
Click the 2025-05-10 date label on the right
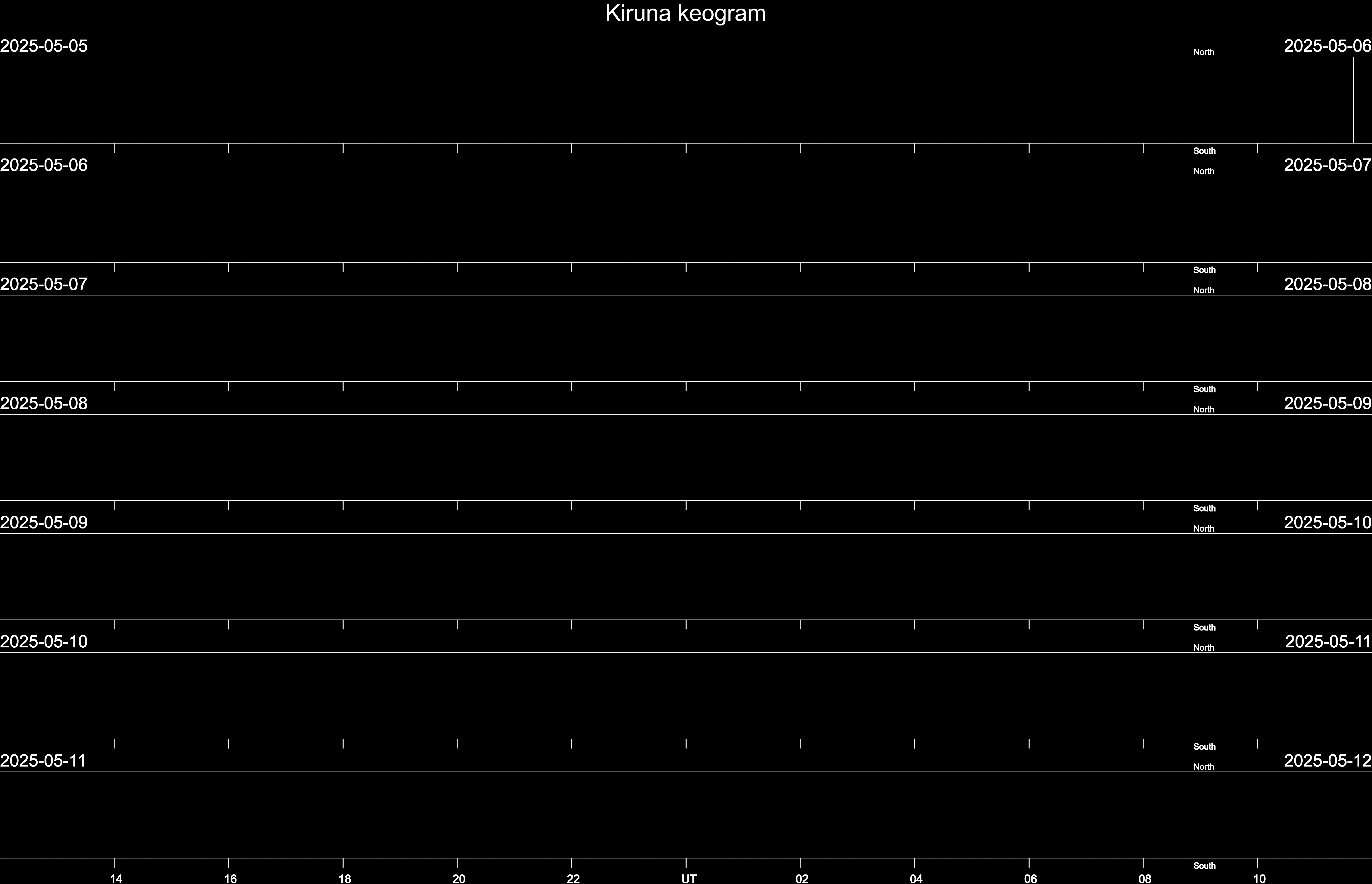(1328, 522)
